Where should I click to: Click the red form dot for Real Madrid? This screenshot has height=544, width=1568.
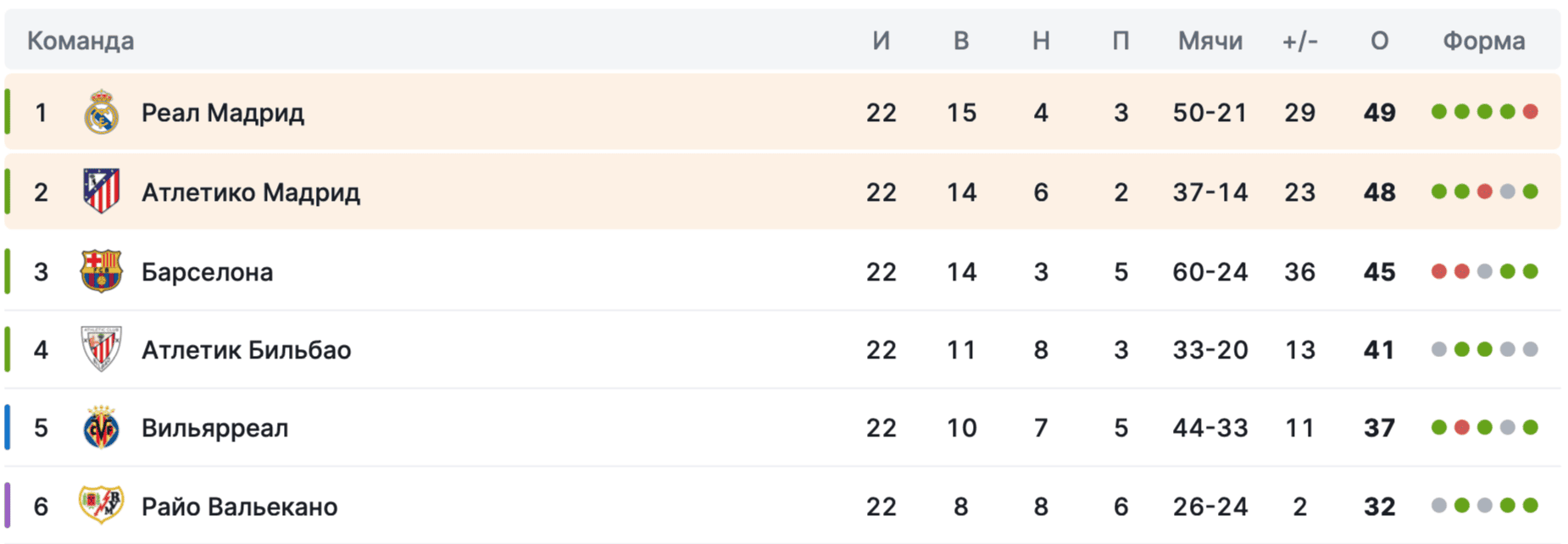tap(1530, 112)
